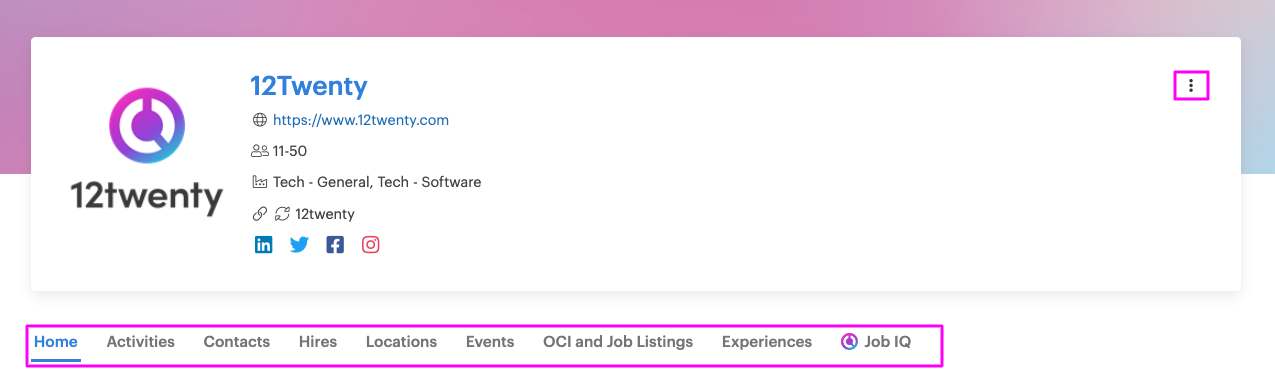
Task: Select the Home tab
Action: pyautogui.click(x=56, y=342)
